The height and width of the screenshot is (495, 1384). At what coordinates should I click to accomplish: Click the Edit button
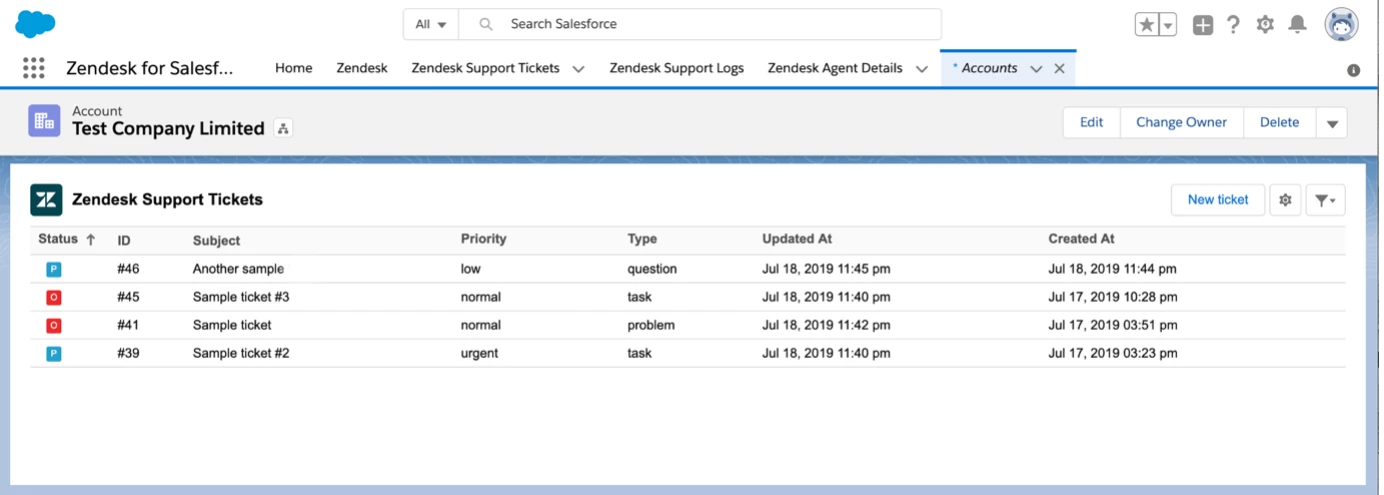pyautogui.click(x=1091, y=122)
